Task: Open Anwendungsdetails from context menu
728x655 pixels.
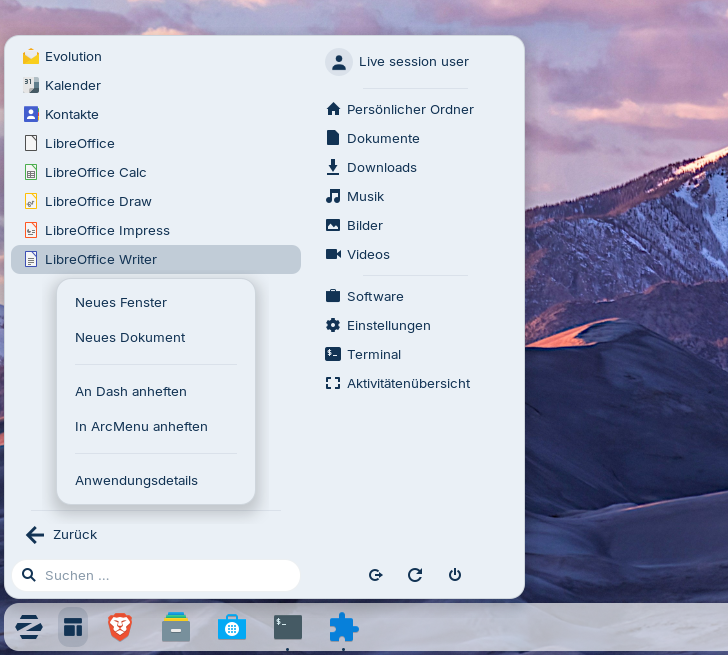Action: pyautogui.click(x=136, y=480)
